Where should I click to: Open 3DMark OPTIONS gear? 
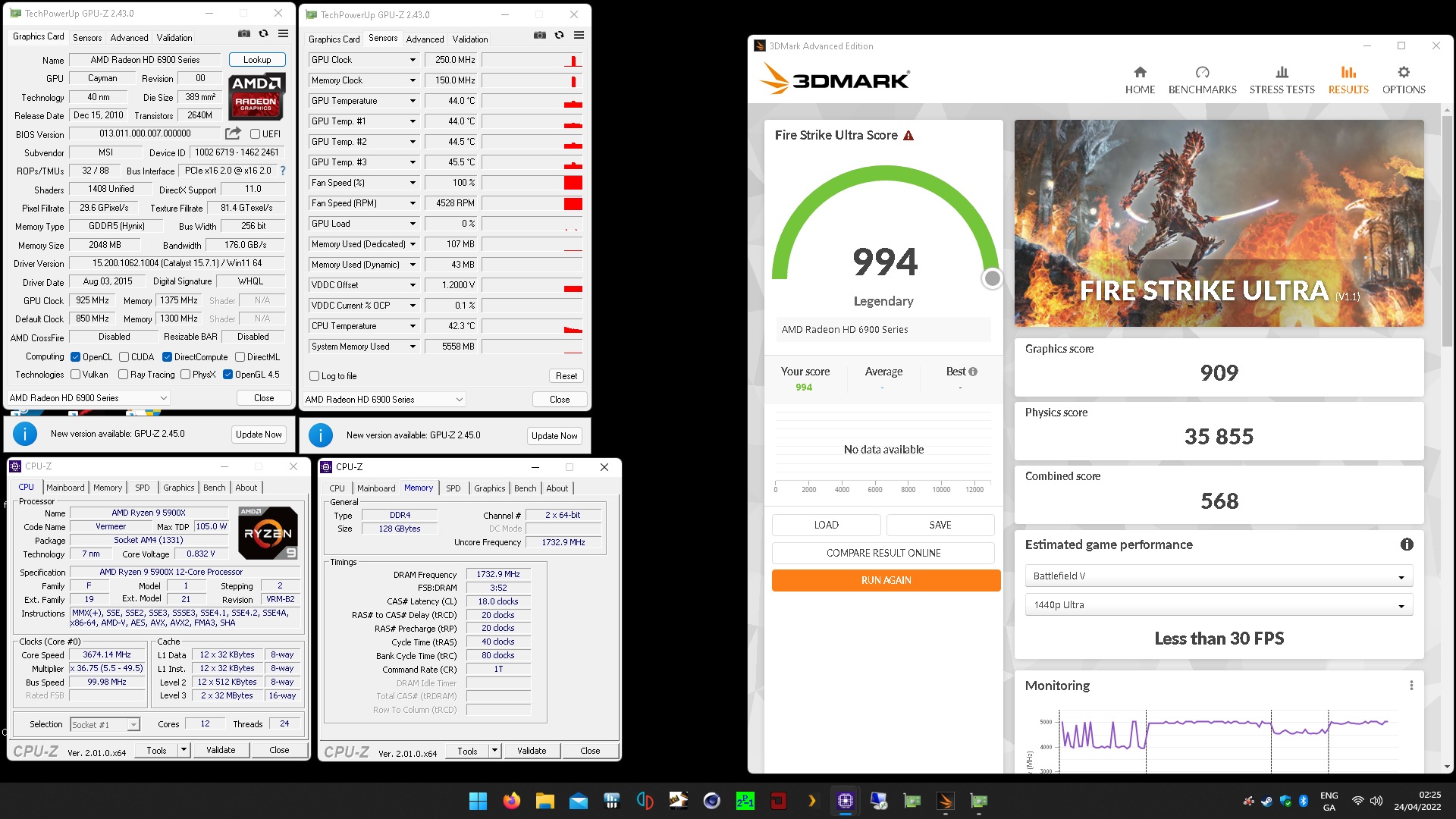[x=1404, y=80]
